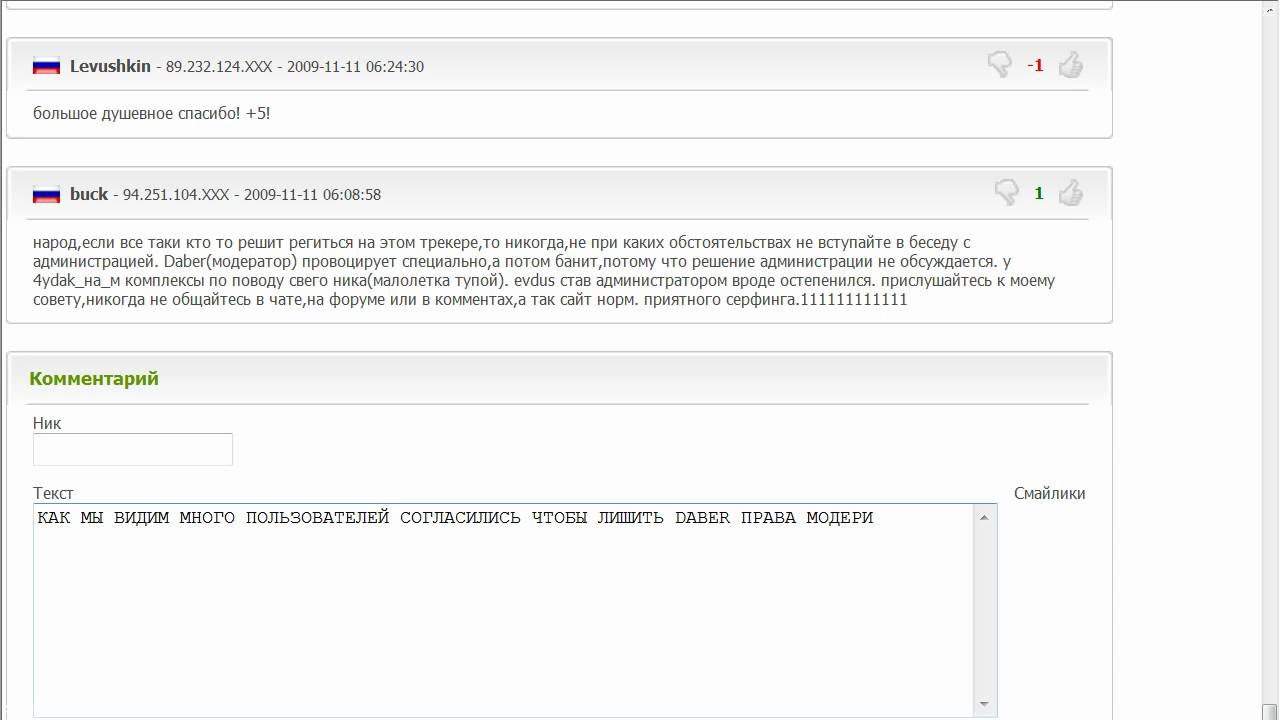Click thumbs up on buck's comment
Image resolution: width=1280 pixels, height=720 pixels.
pyautogui.click(x=1071, y=192)
